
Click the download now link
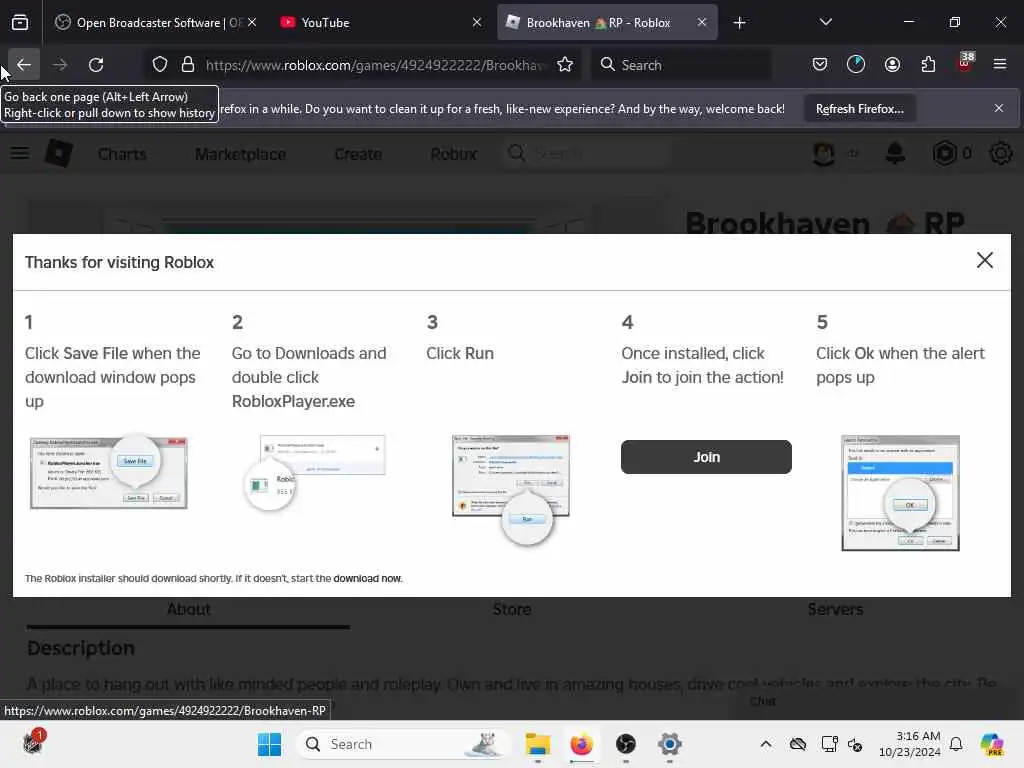coord(368,579)
